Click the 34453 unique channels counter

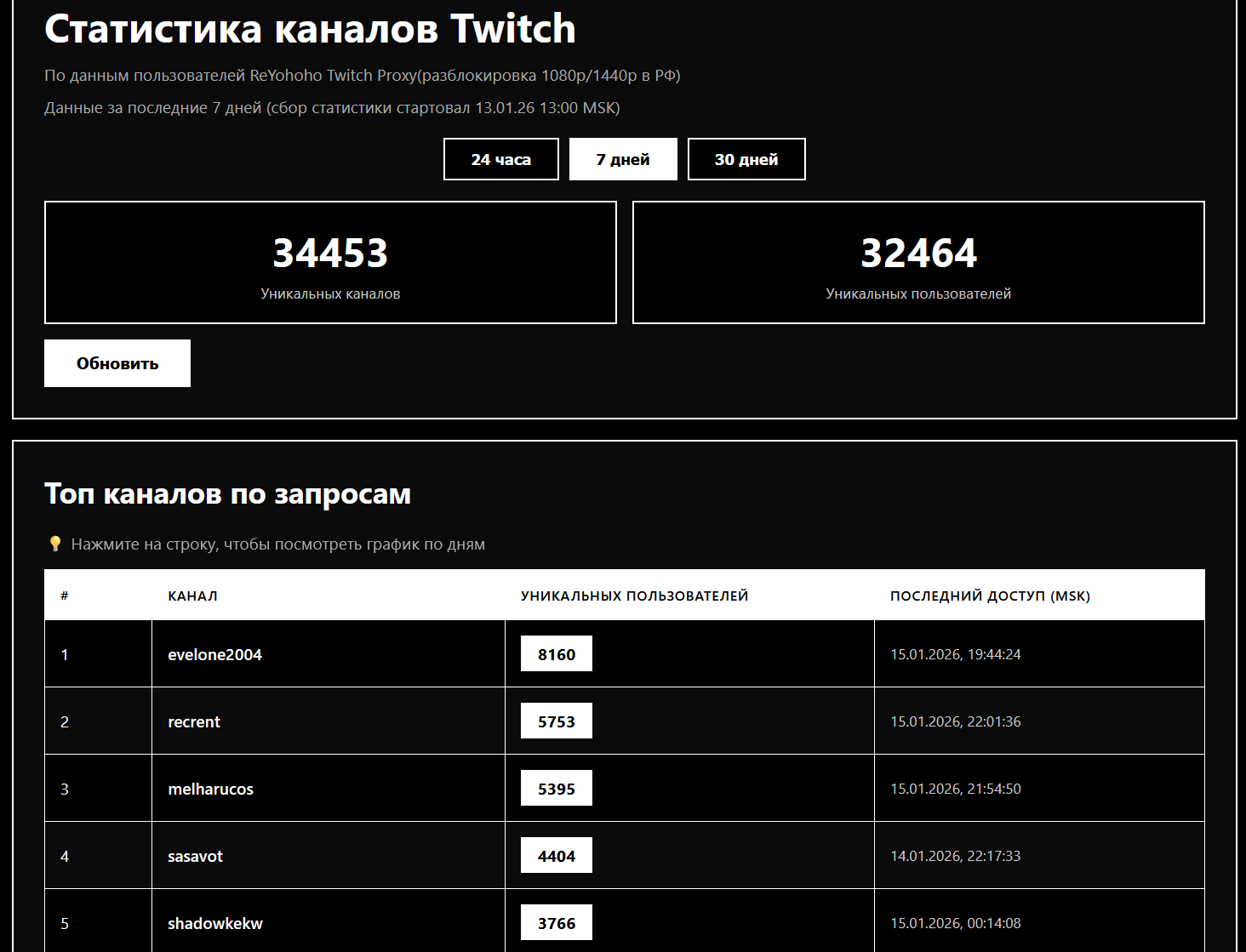click(330, 253)
